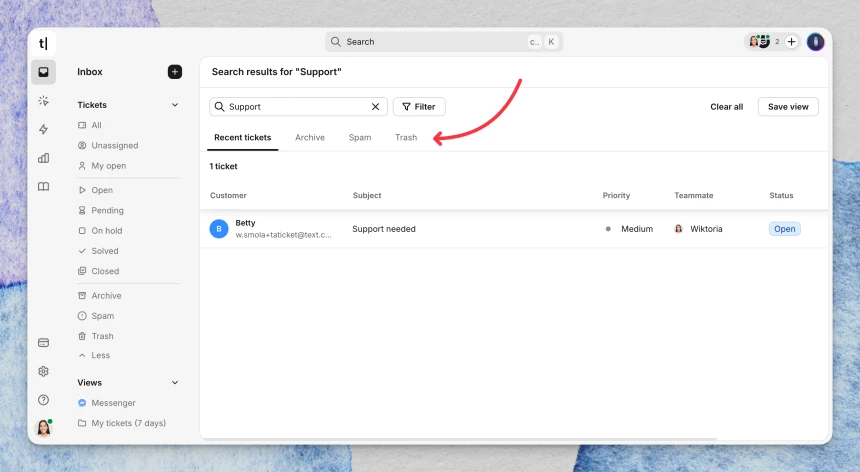Viewport: 860px width, 472px height.
Task: Open the lightning bolt automations icon
Action: coord(43,129)
